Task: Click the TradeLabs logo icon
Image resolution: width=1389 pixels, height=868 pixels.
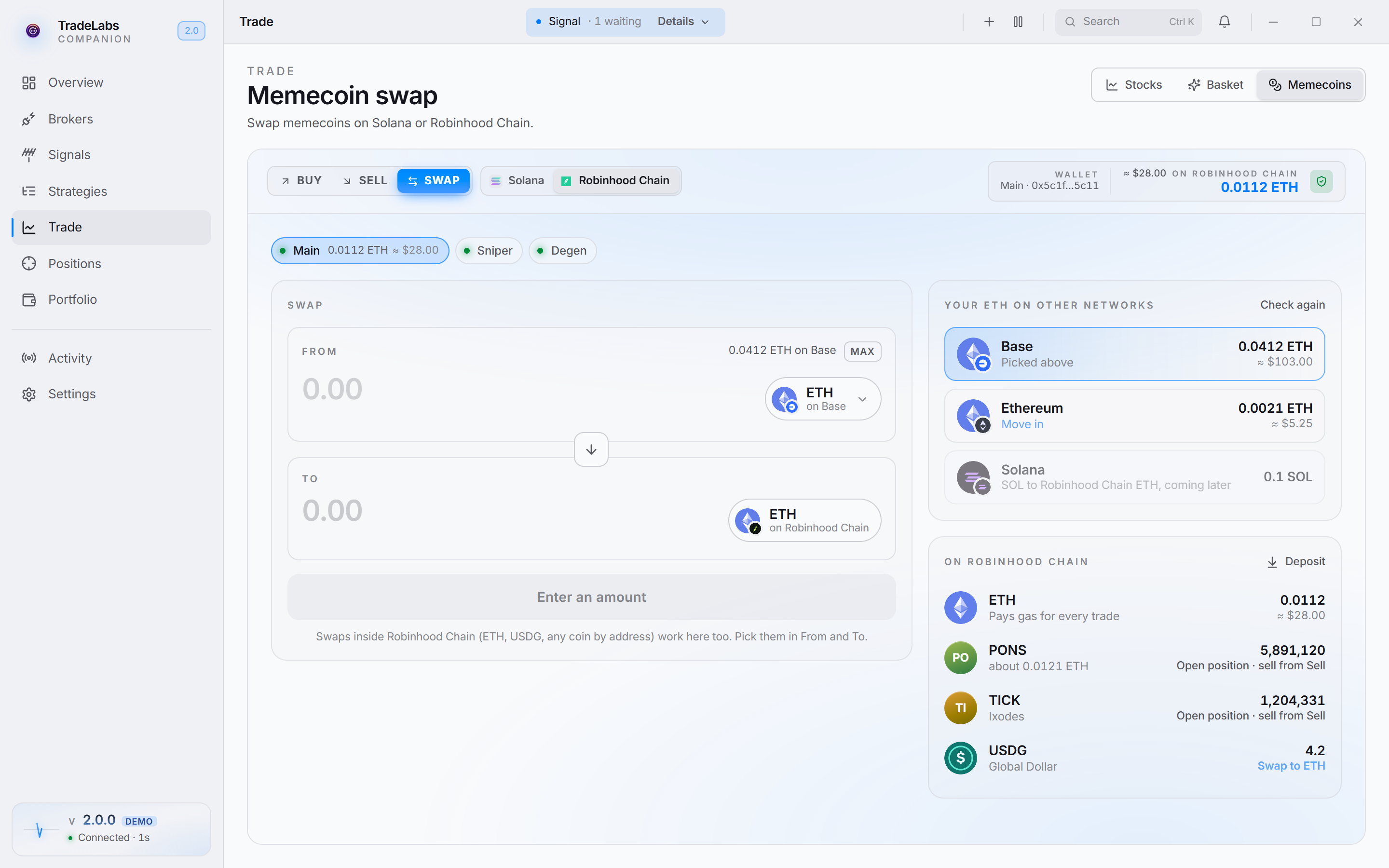Action: click(33, 30)
